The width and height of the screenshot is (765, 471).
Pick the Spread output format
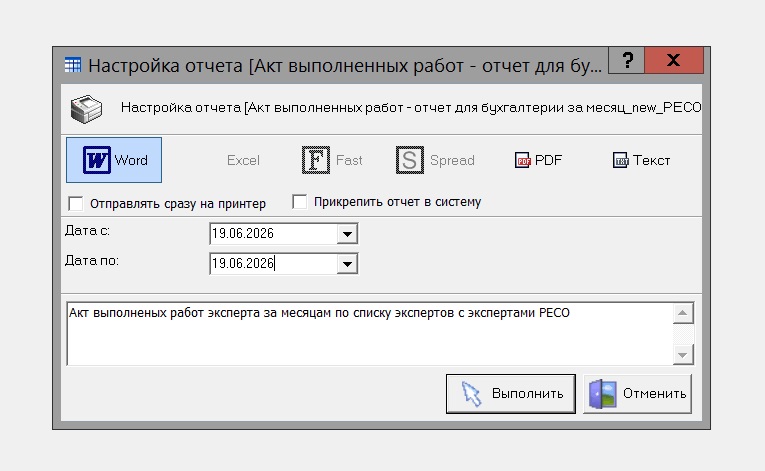pos(435,160)
